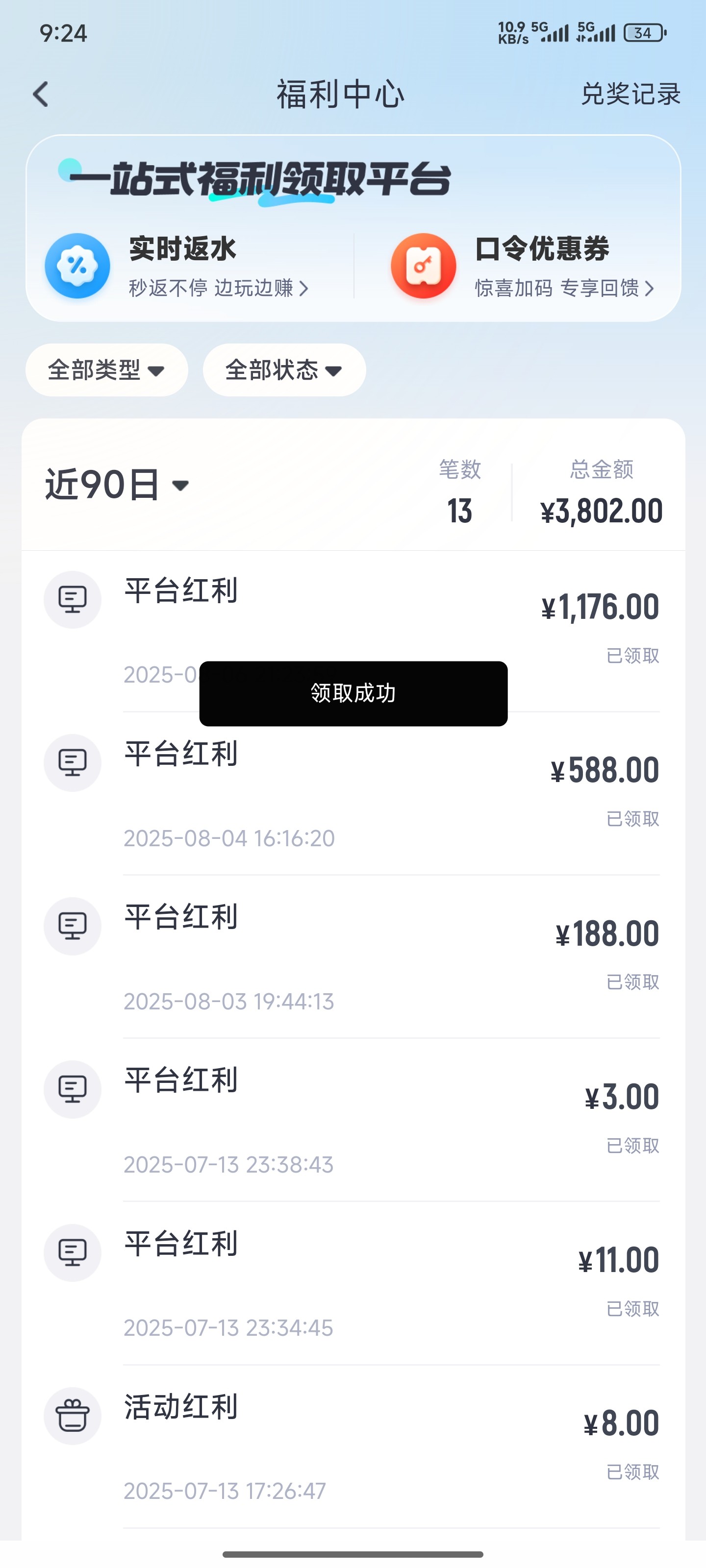Screen dimensions: 706x1568
Task: Open 兑奖记录 redemption records
Action: (x=630, y=95)
